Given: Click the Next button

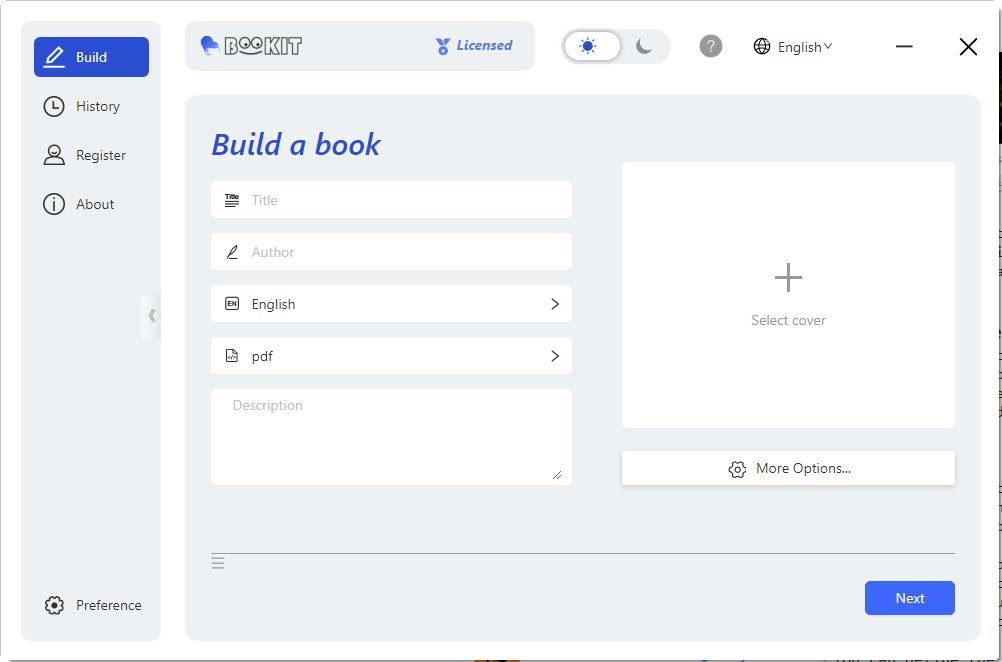Looking at the screenshot, I should click(x=909, y=598).
